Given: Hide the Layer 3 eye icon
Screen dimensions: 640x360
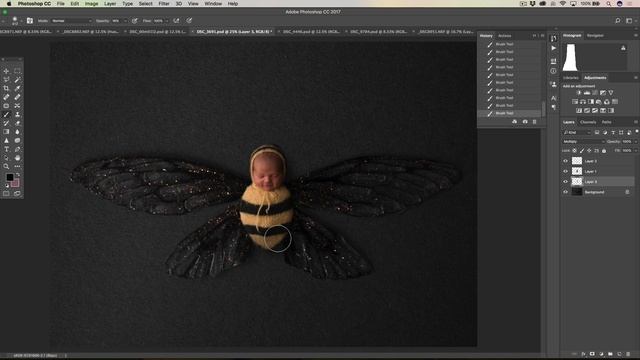Looking at the screenshot, I should coord(566,182).
